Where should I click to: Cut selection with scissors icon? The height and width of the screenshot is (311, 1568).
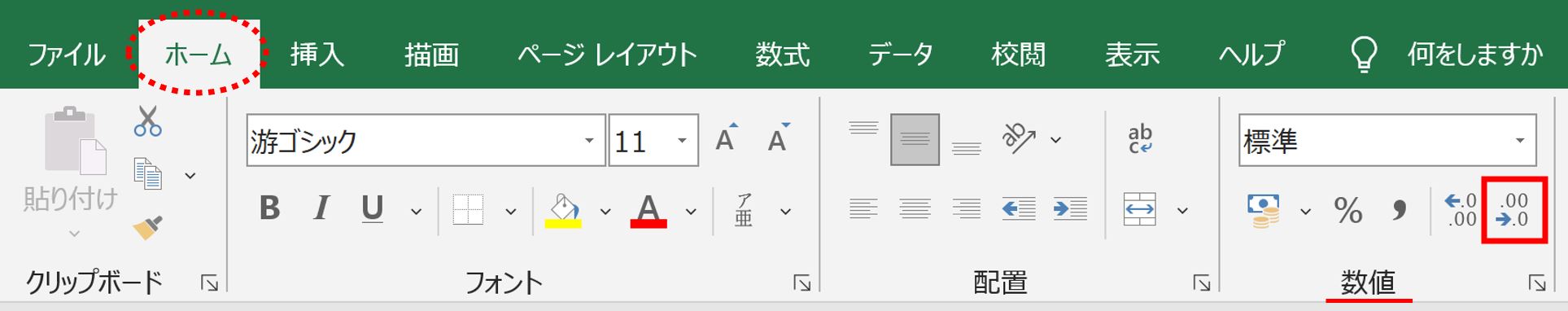pos(147,120)
